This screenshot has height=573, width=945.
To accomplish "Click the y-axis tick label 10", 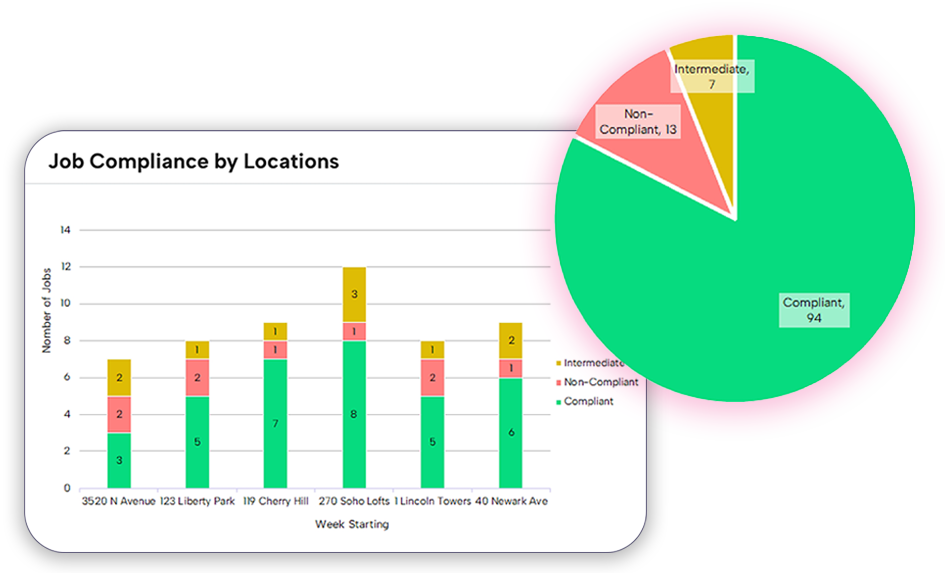I will click(65, 303).
